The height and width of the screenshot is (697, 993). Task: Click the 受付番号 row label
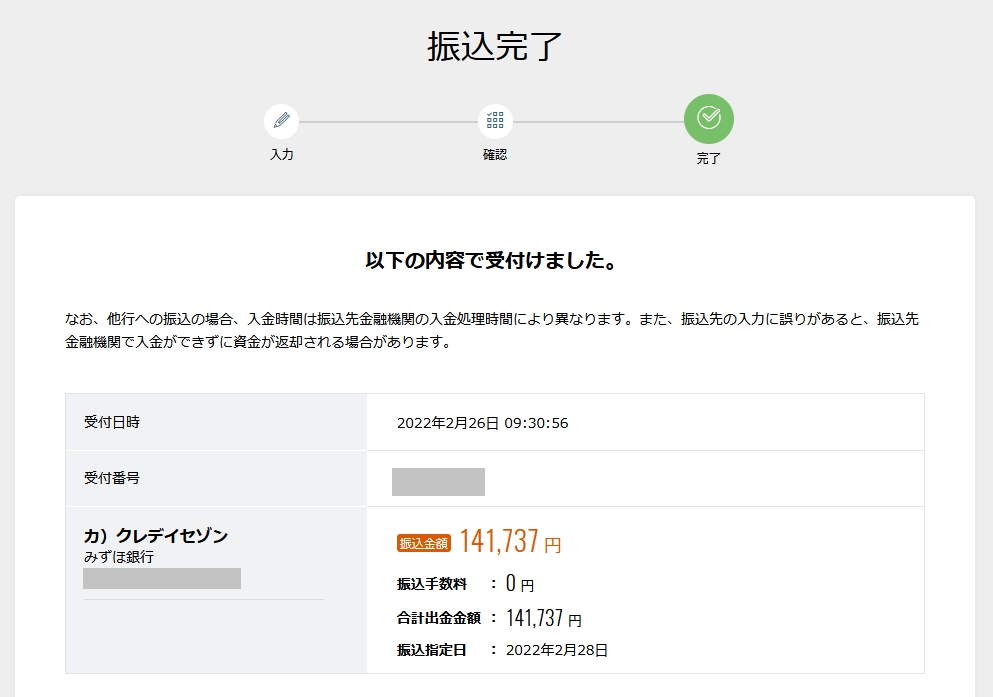coord(112,478)
